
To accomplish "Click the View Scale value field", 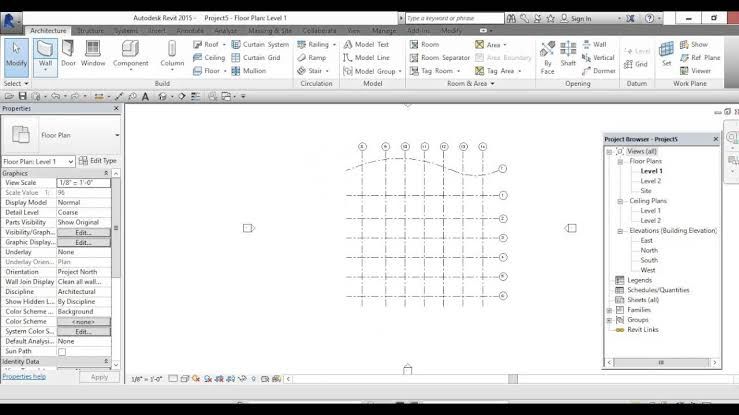I will coord(83,183).
